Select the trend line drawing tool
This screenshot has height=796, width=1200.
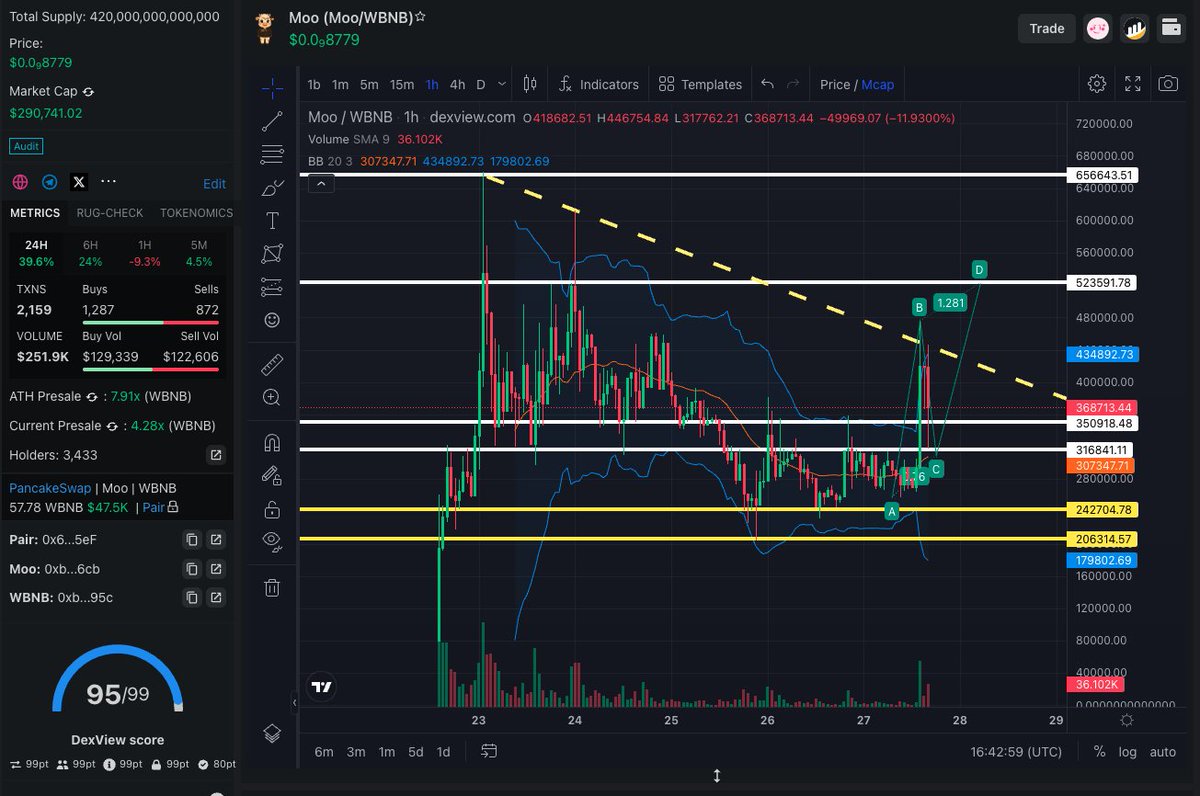(x=272, y=122)
